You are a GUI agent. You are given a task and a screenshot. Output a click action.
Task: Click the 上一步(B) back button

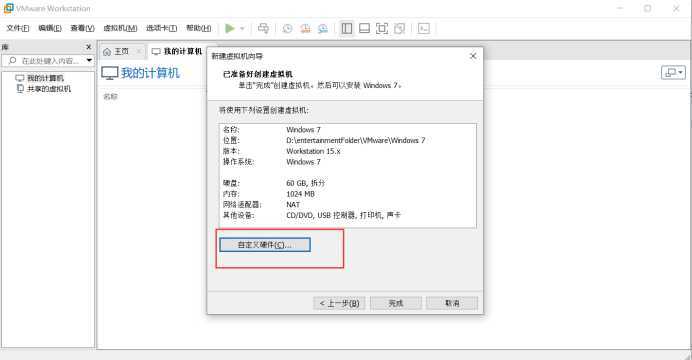coord(339,303)
